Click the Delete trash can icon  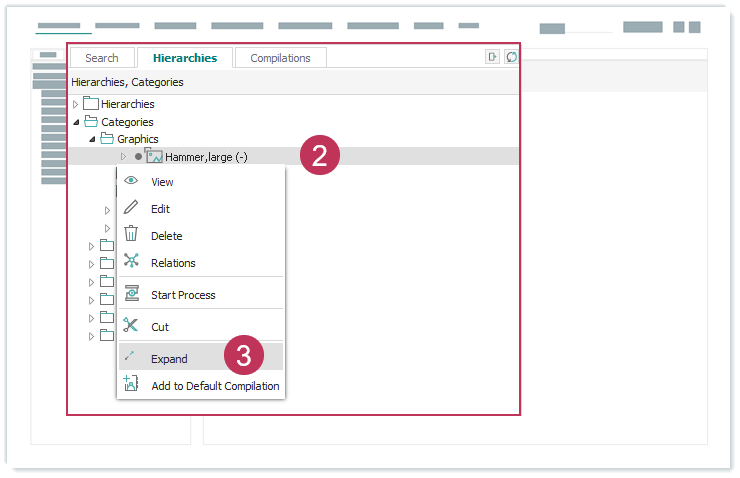coord(131,236)
